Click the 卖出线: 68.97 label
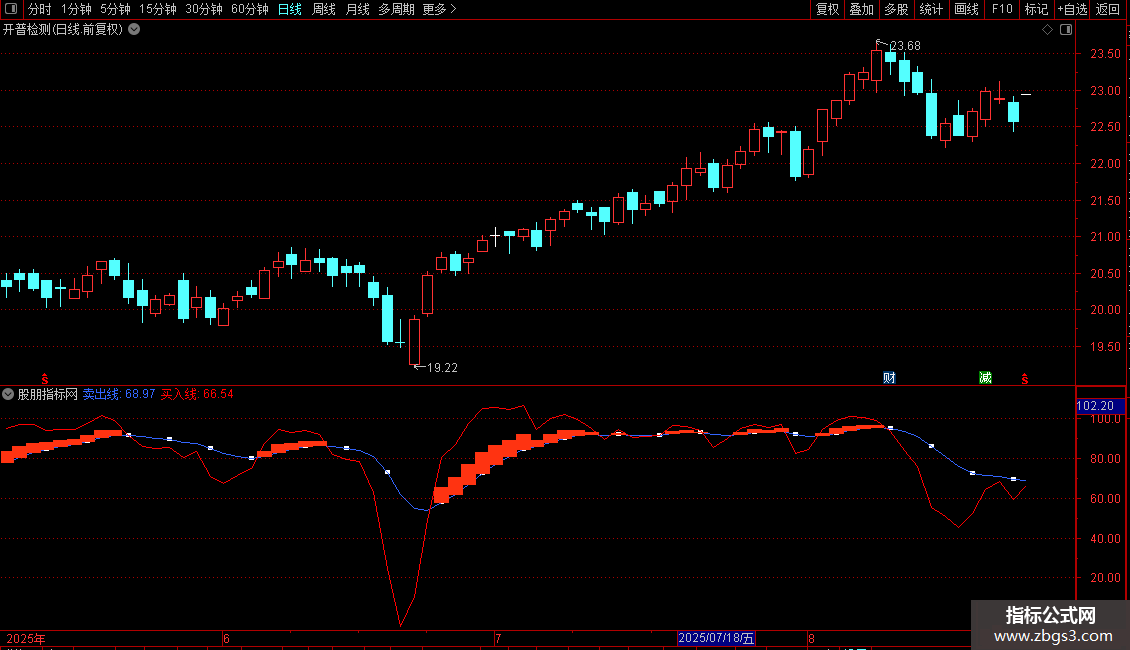The height and width of the screenshot is (650, 1130). 119,394
